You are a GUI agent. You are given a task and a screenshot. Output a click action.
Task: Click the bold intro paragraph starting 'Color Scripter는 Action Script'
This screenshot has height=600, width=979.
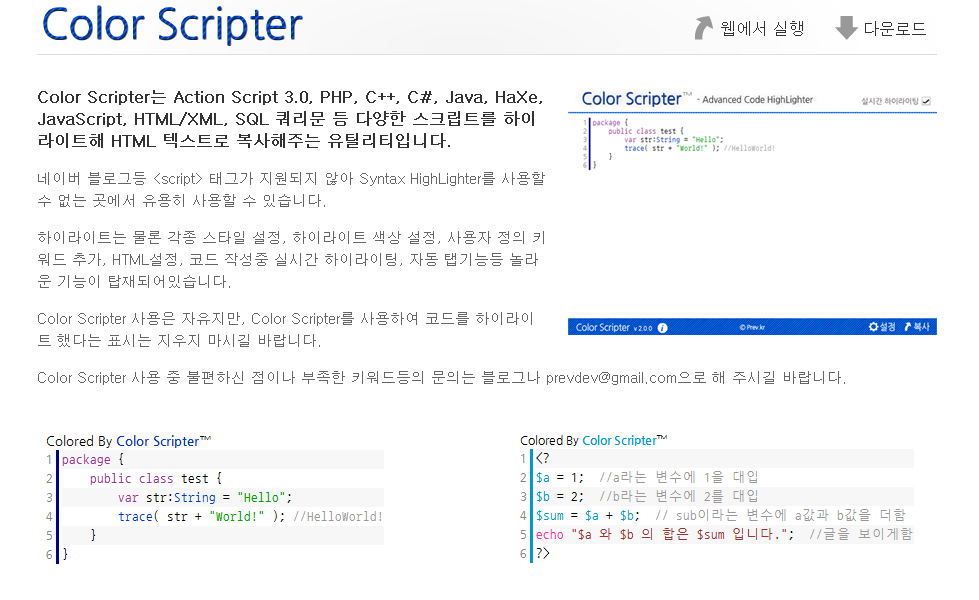(291, 119)
